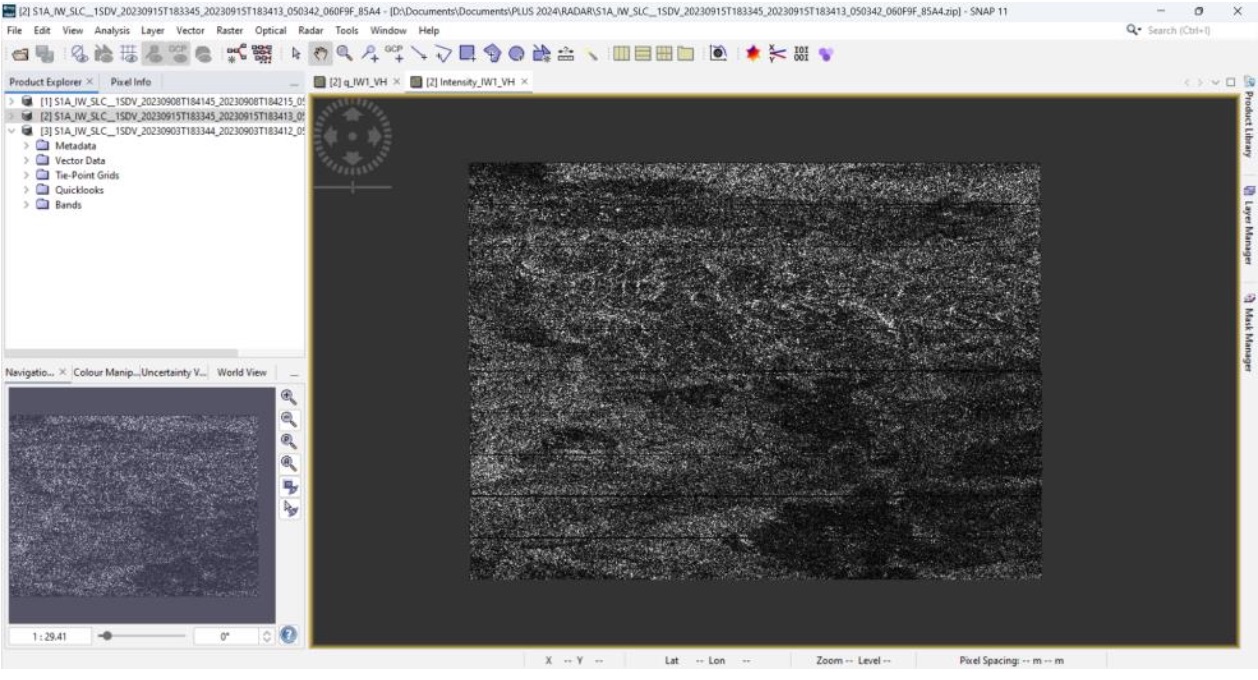
Task: Select the Draw Line tool
Action: 417,53
